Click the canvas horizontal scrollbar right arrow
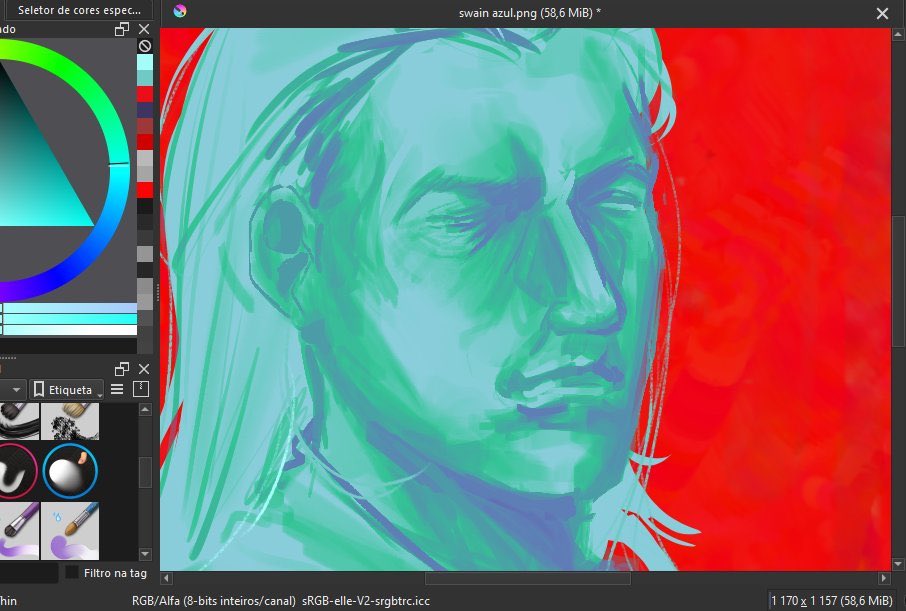Viewport: 906px width, 611px height. tap(883, 577)
